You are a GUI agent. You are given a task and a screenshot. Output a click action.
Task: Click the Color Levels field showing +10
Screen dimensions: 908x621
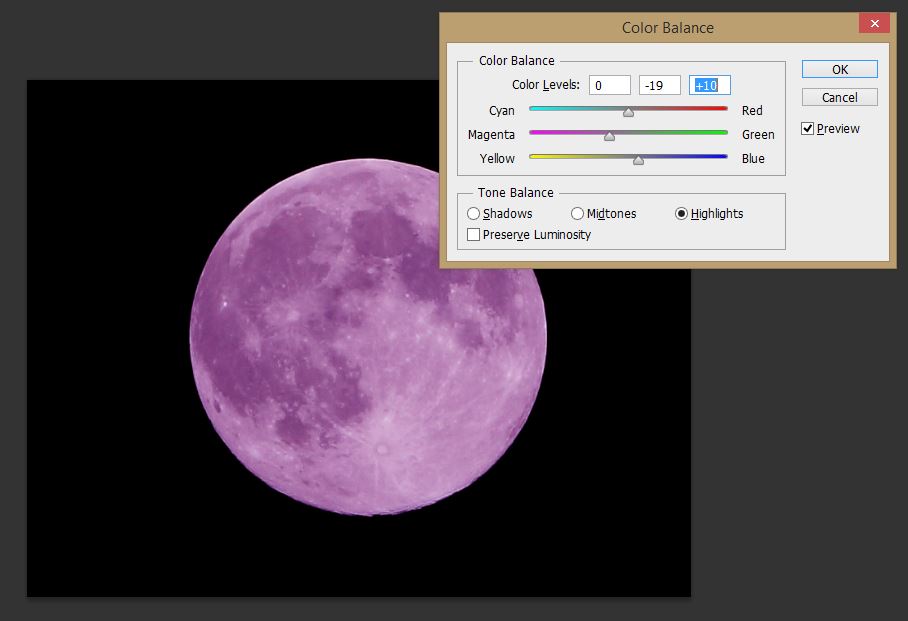pyautogui.click(x=709, y=86)
